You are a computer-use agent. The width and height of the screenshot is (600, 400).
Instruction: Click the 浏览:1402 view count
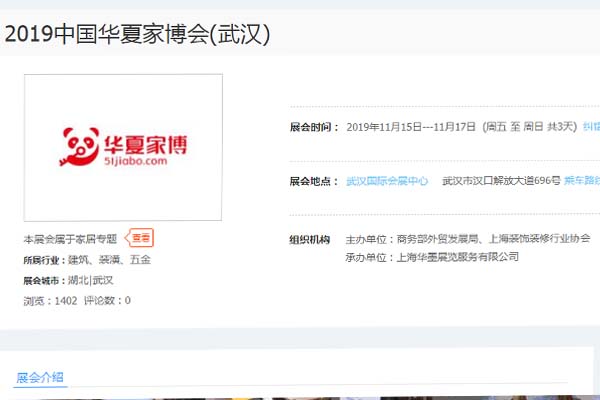tap(51, 301)
